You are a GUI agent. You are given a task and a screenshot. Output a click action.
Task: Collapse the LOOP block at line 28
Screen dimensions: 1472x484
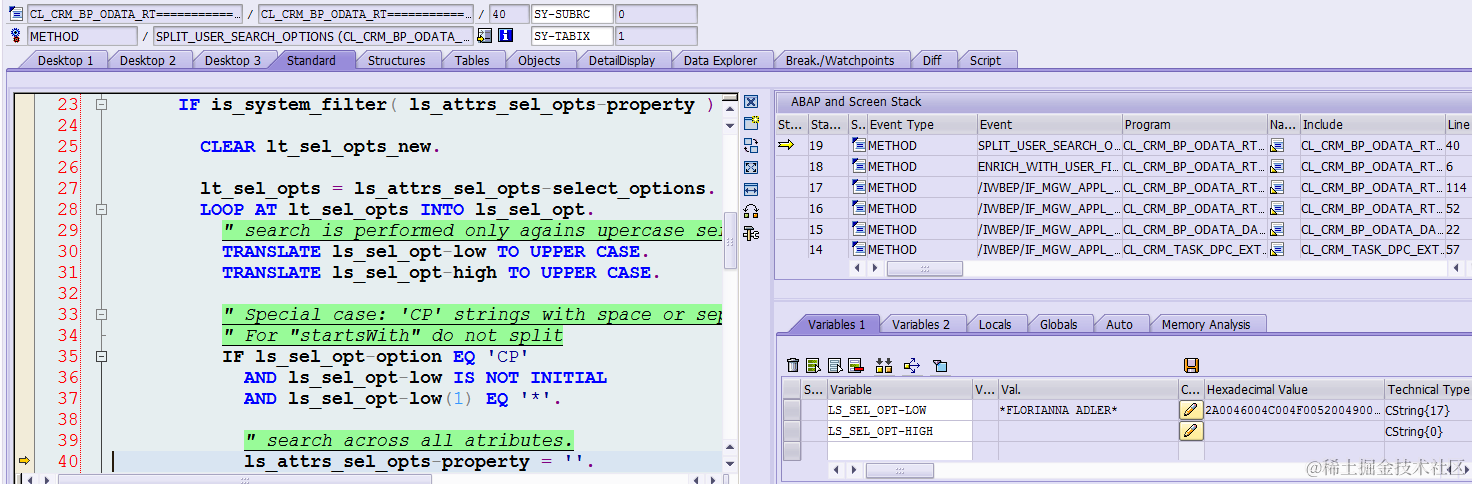click(100, 210)
